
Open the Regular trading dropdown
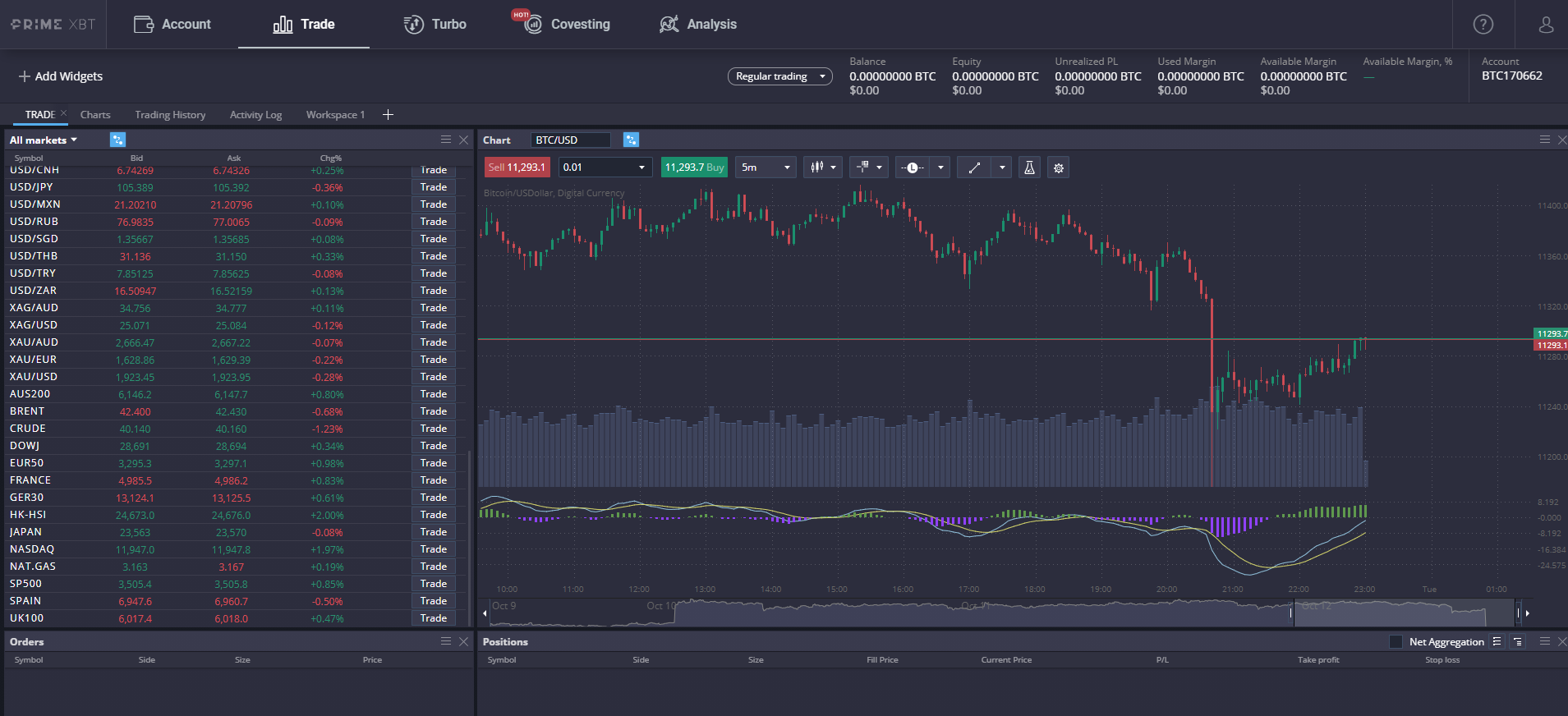(779, 76)
